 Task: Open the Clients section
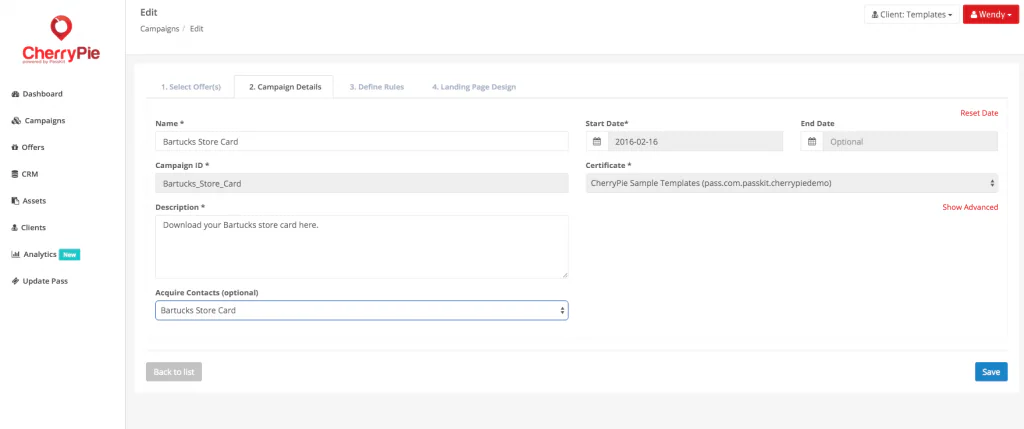point(33,228)
